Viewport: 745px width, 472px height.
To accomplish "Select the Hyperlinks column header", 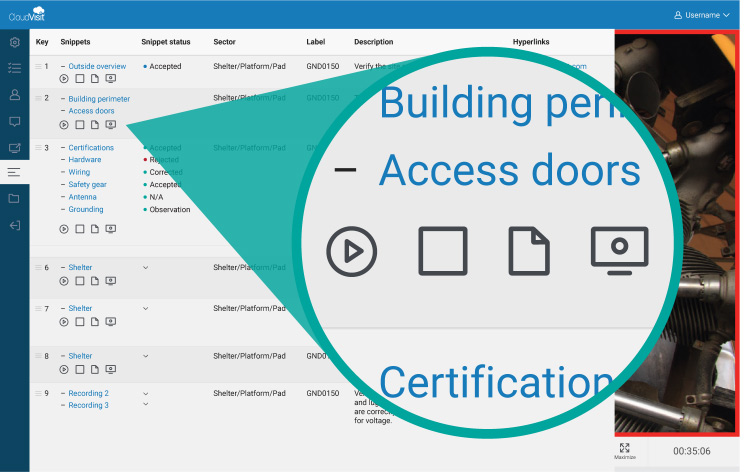I will click(531, 42).
